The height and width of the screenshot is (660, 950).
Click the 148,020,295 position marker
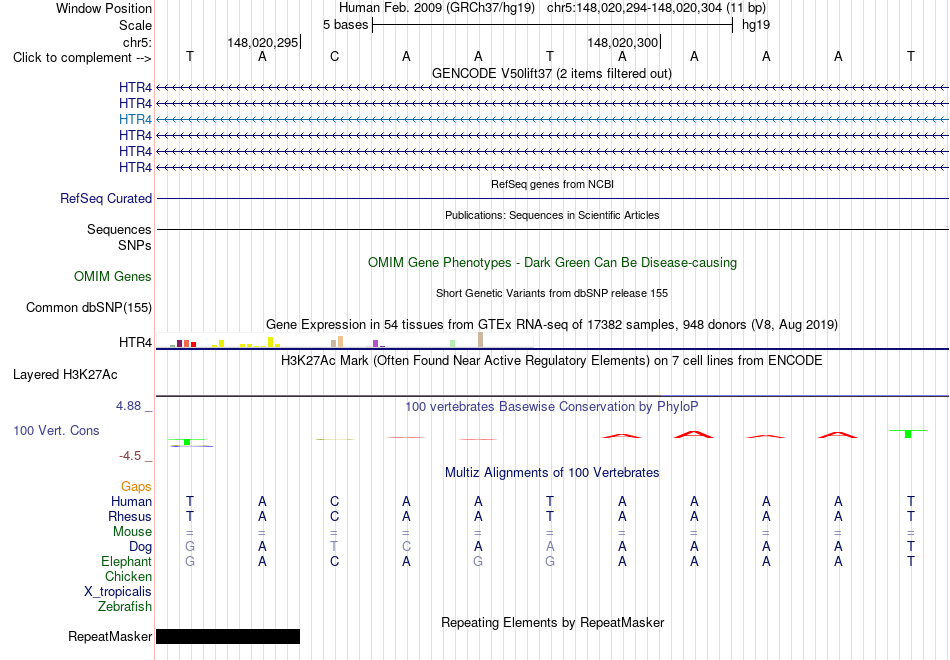[x=263, y=42]
